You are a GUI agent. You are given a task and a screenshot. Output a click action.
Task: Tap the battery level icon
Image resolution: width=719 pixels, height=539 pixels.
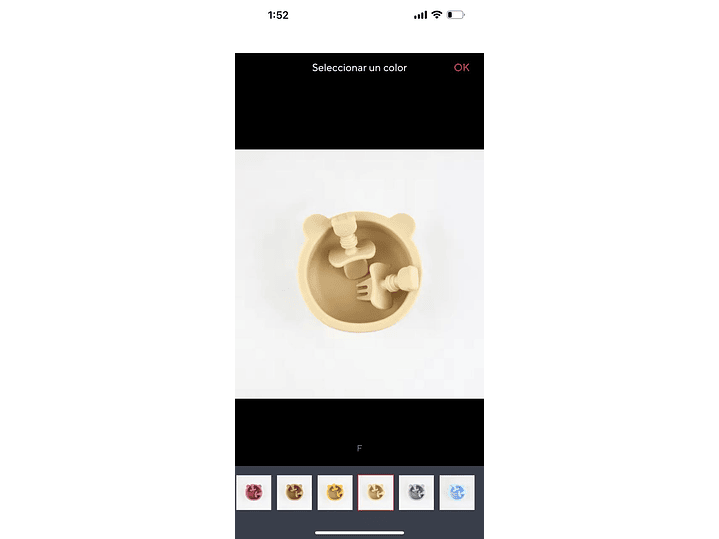click(x=456, y=15)
